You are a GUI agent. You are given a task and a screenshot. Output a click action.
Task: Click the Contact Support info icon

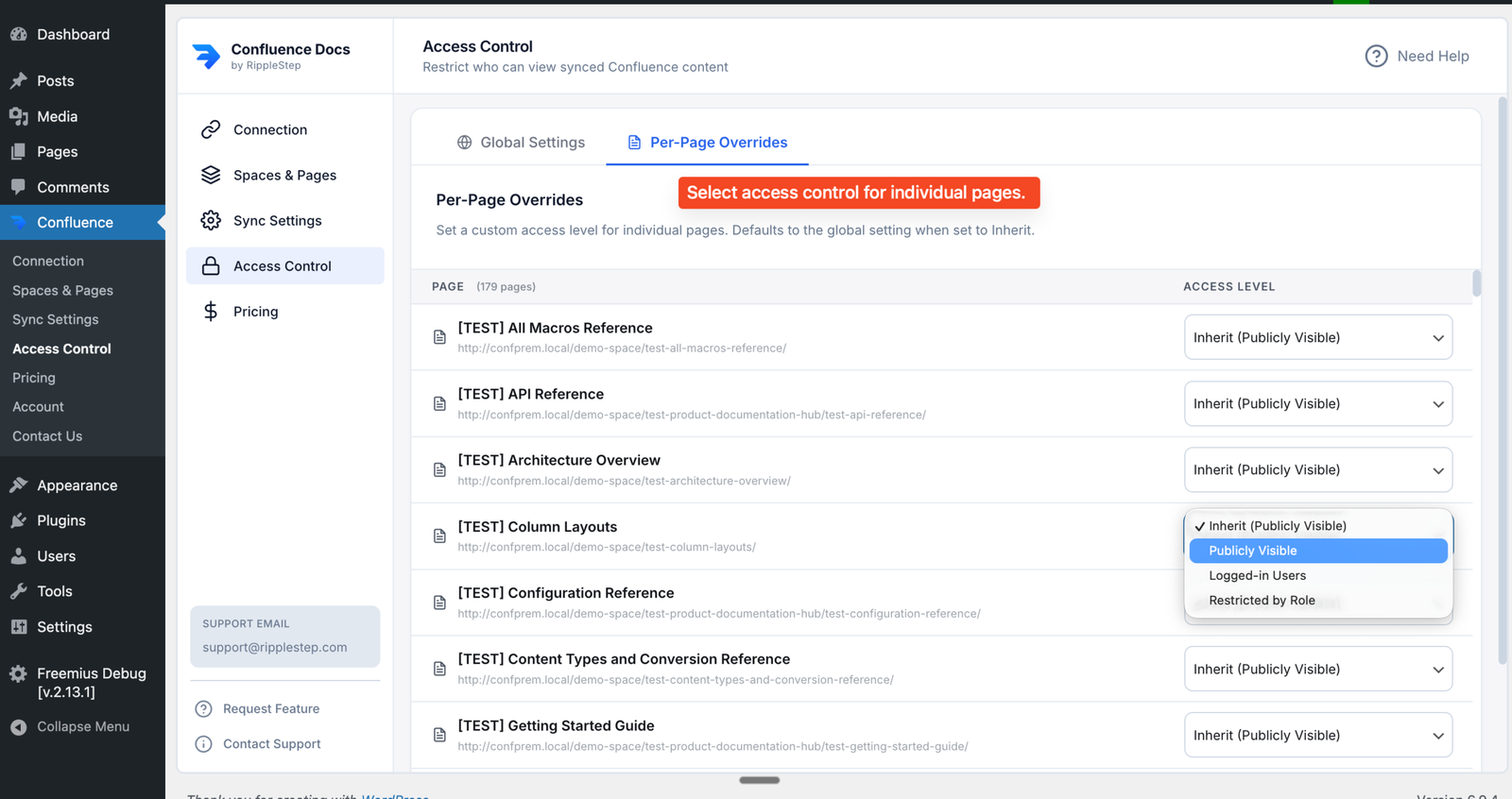click(x=203, y=744)
